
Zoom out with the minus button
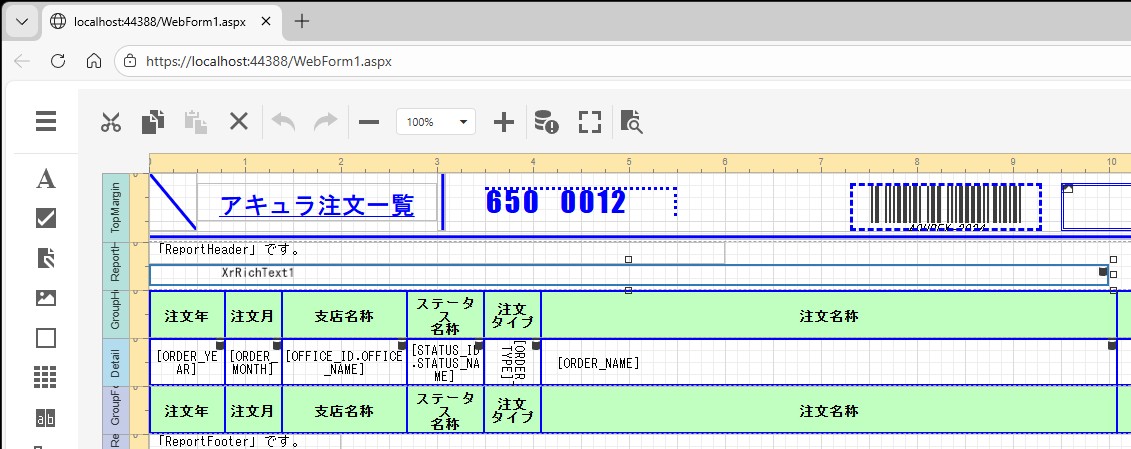369,122
